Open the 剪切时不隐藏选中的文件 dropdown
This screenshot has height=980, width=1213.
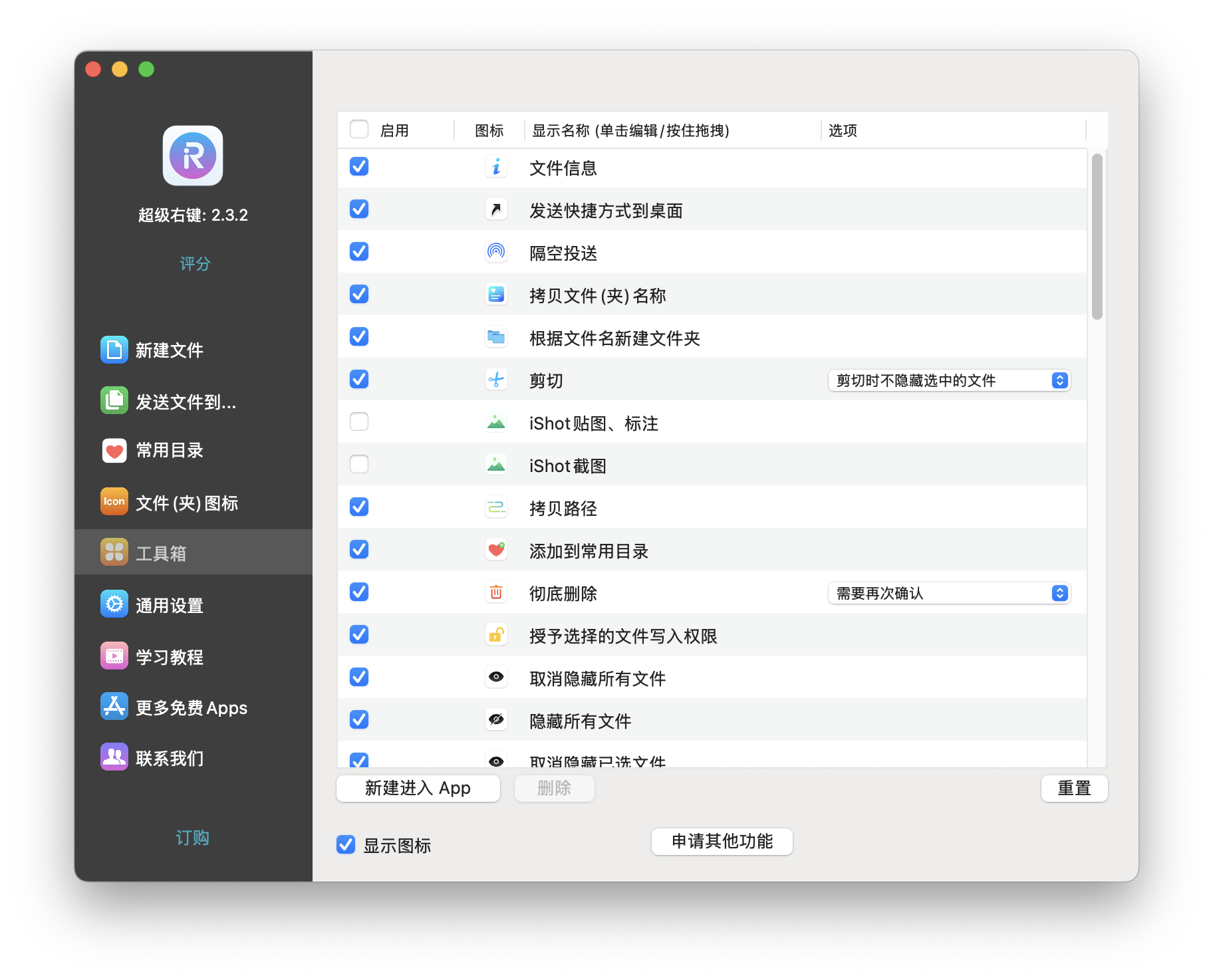[949, 380]
